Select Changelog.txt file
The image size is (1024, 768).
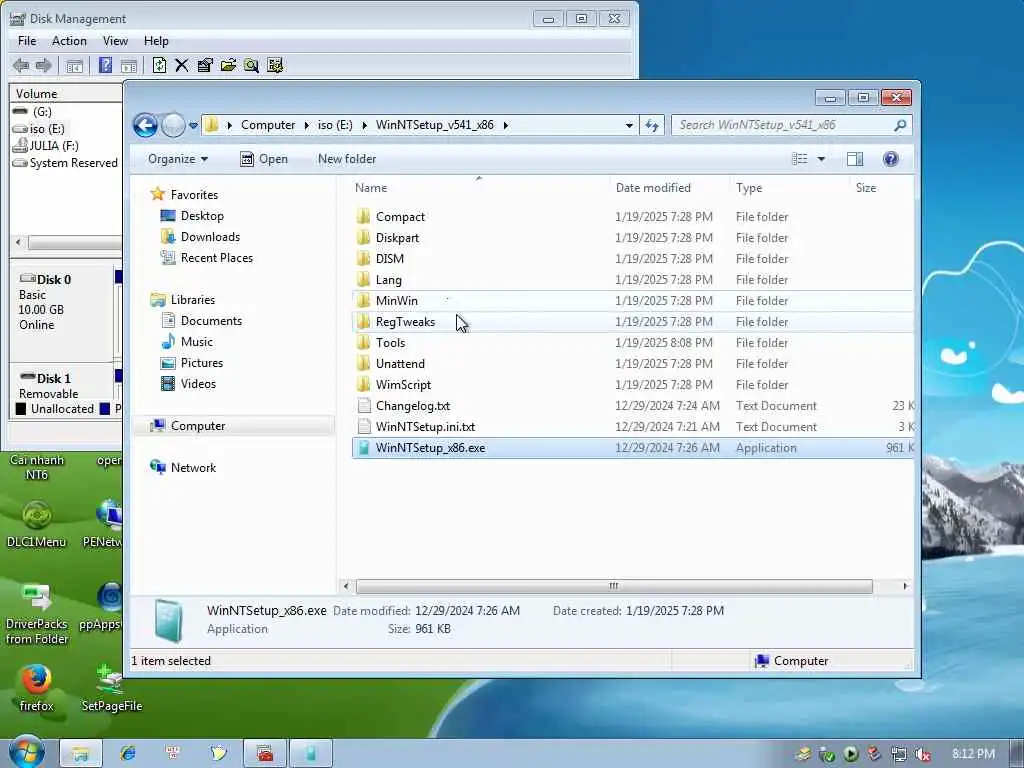[x=632, y=406]
